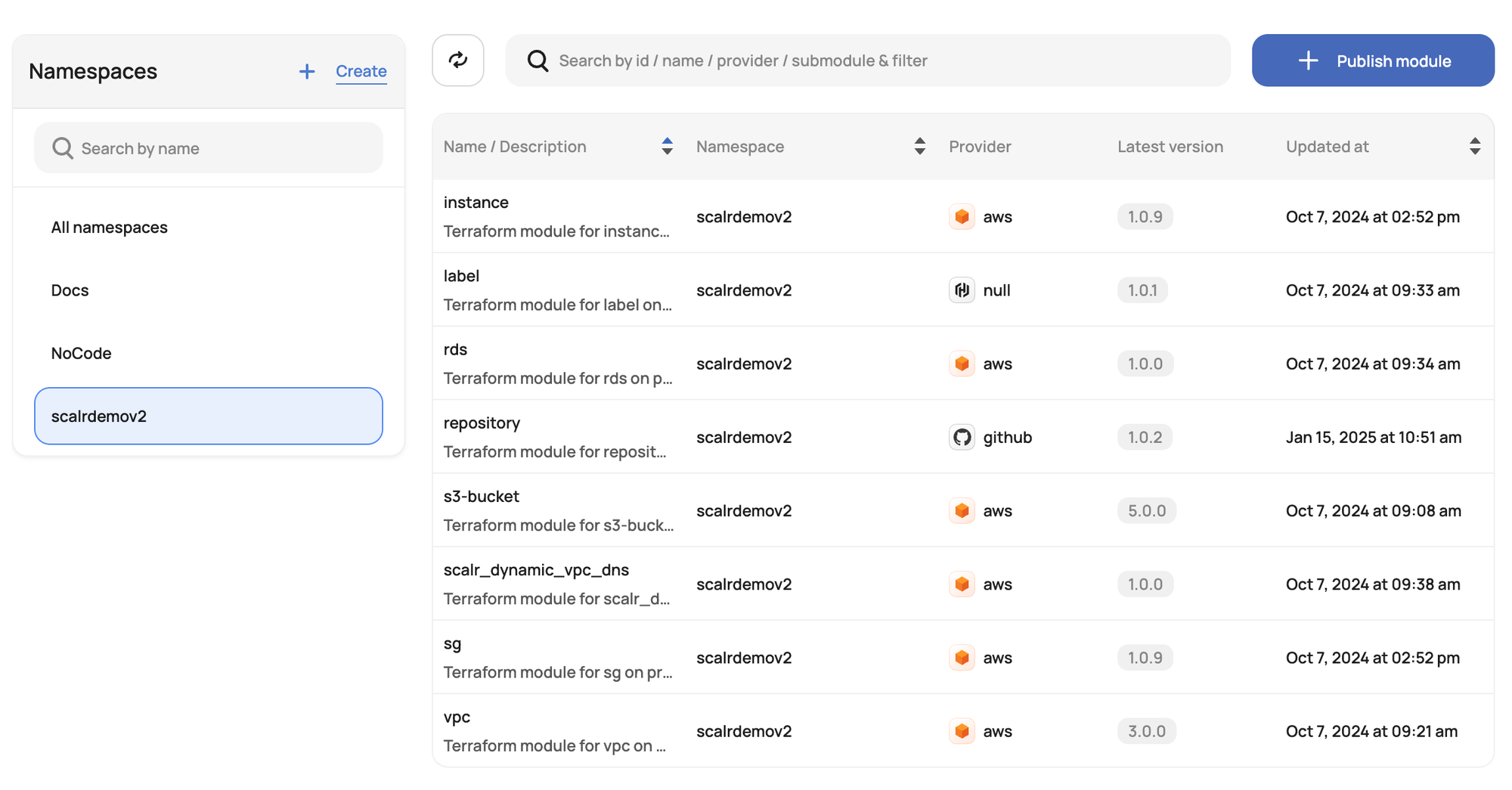Click the Publish module button
This screenshot has width=1512, height=790.
(x=1373, y=60)
